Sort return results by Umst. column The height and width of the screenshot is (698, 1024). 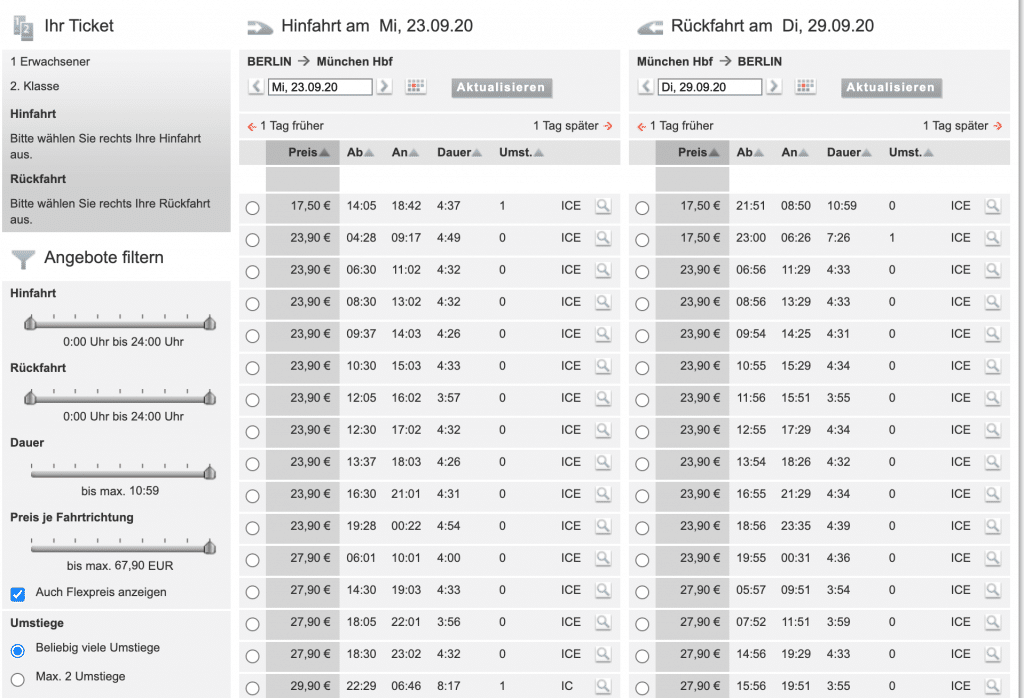(911, 153)
